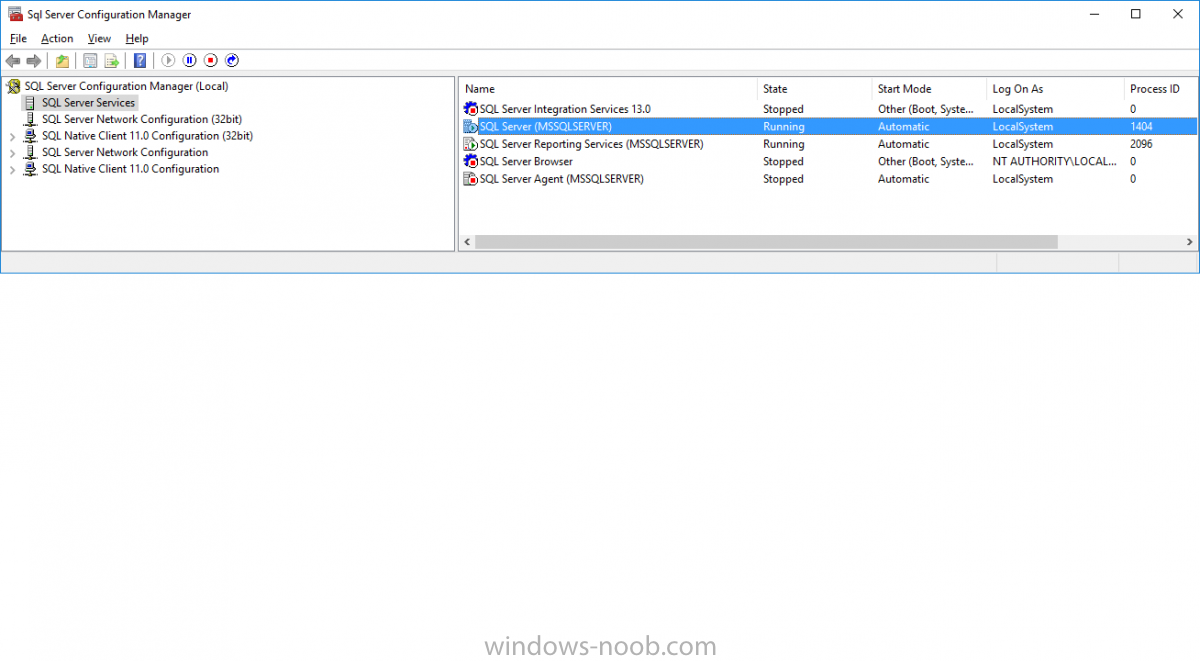Select SQL Server Configuration Manager (Local) root
The height and width of the screenshot is (661, 1200).
pyautogui.click(x=126, y=86)
